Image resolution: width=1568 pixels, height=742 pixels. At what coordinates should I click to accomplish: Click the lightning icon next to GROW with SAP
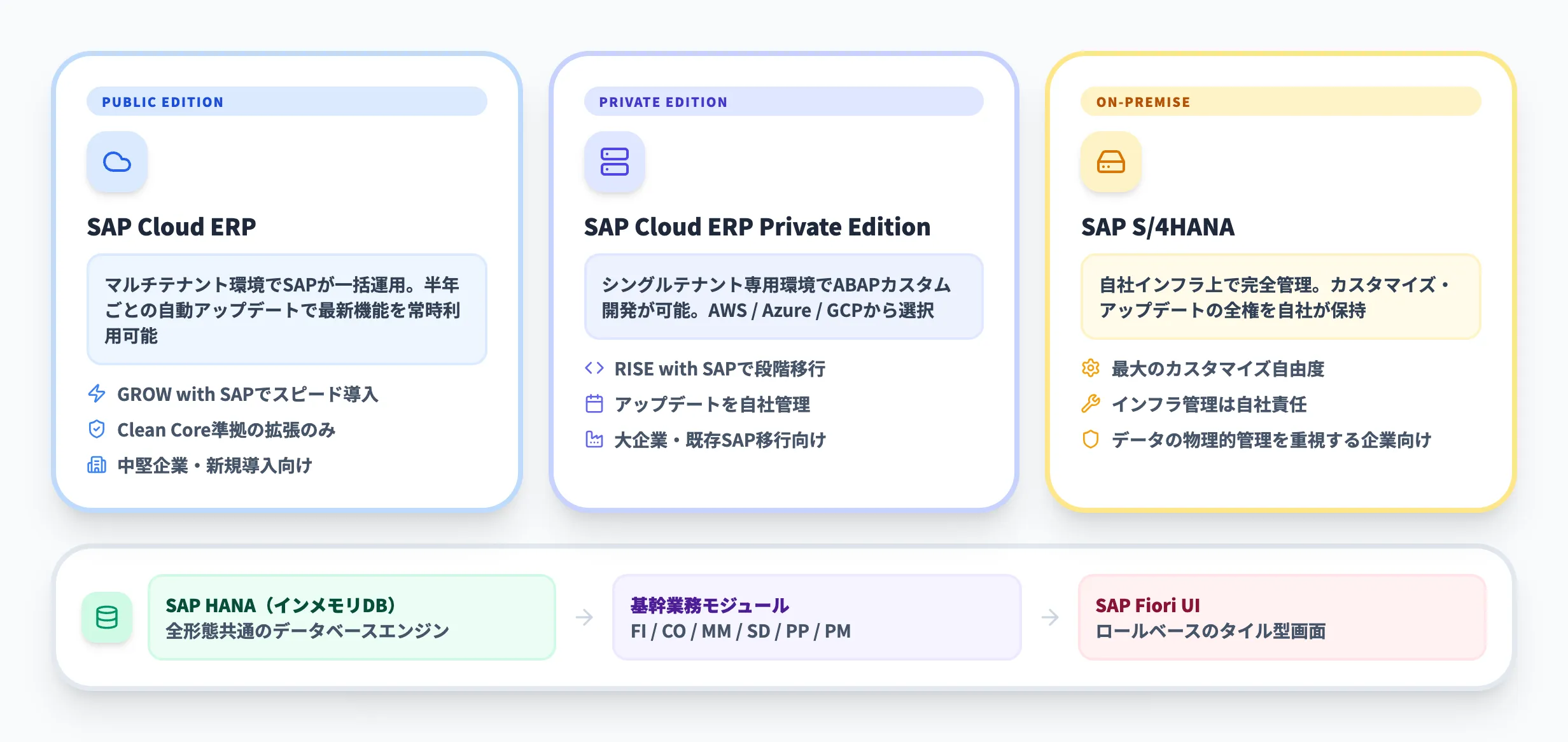coord(96,394)
